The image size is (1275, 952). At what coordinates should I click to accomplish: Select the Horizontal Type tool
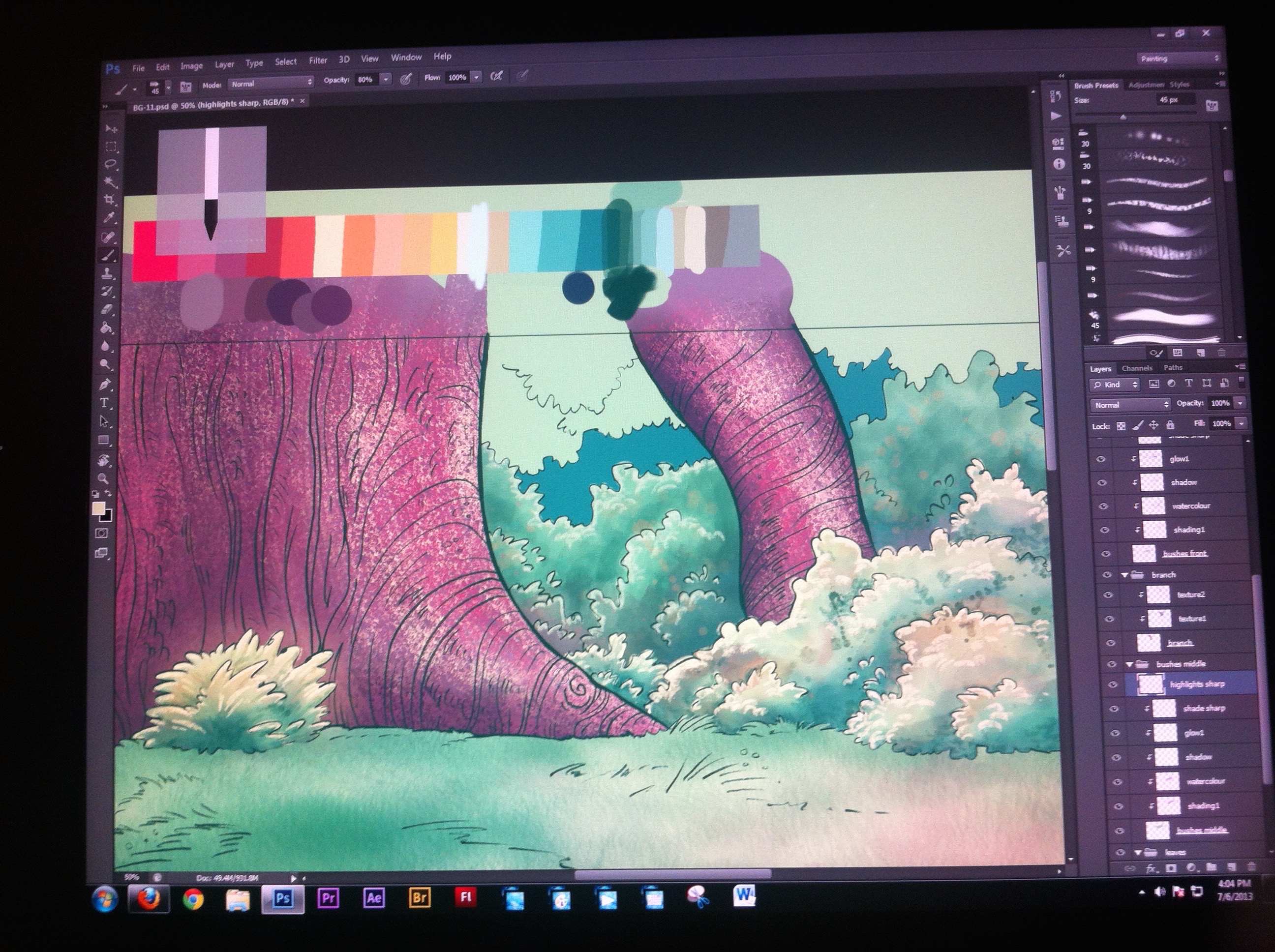(x=104, y=402)
